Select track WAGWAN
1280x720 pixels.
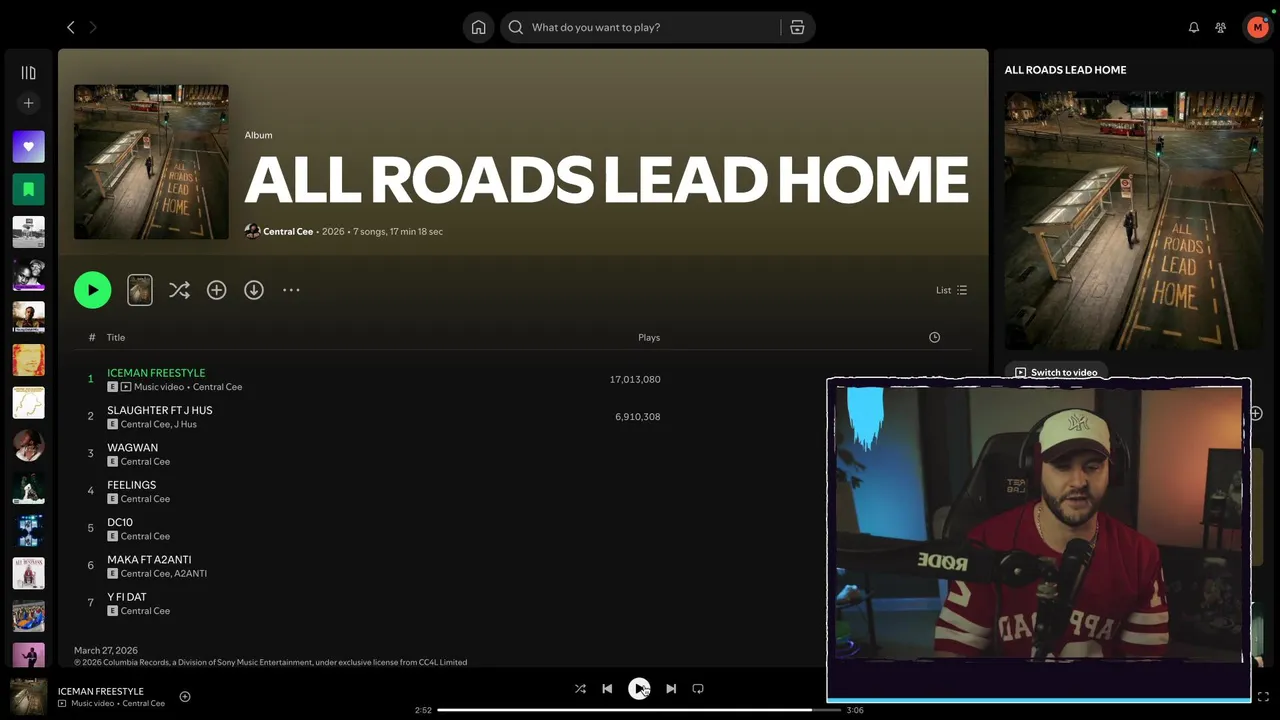pyautogui.click(x=132, y=447)
